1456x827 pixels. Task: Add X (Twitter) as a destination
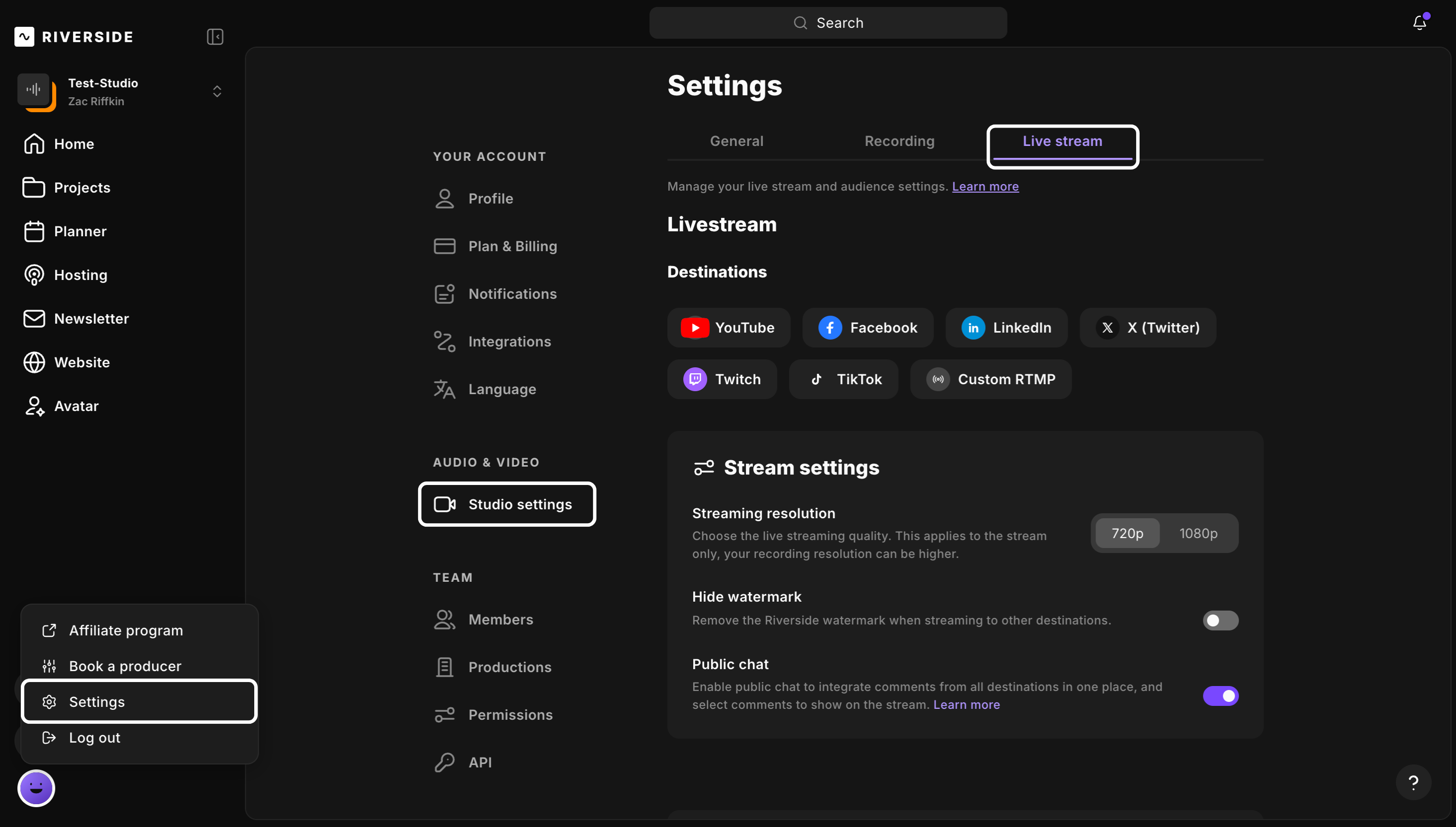(1148, 328)
